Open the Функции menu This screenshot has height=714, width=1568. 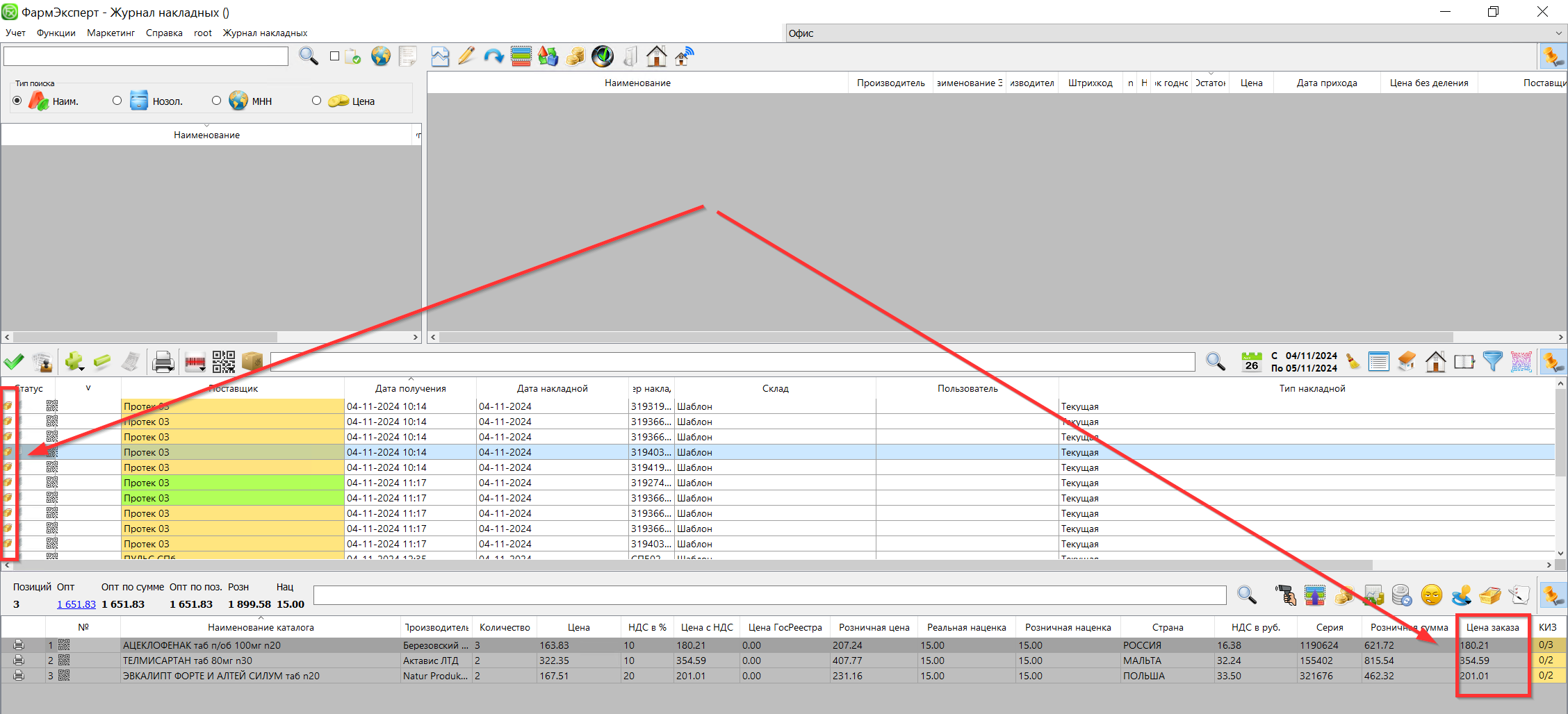click(56, 33)
